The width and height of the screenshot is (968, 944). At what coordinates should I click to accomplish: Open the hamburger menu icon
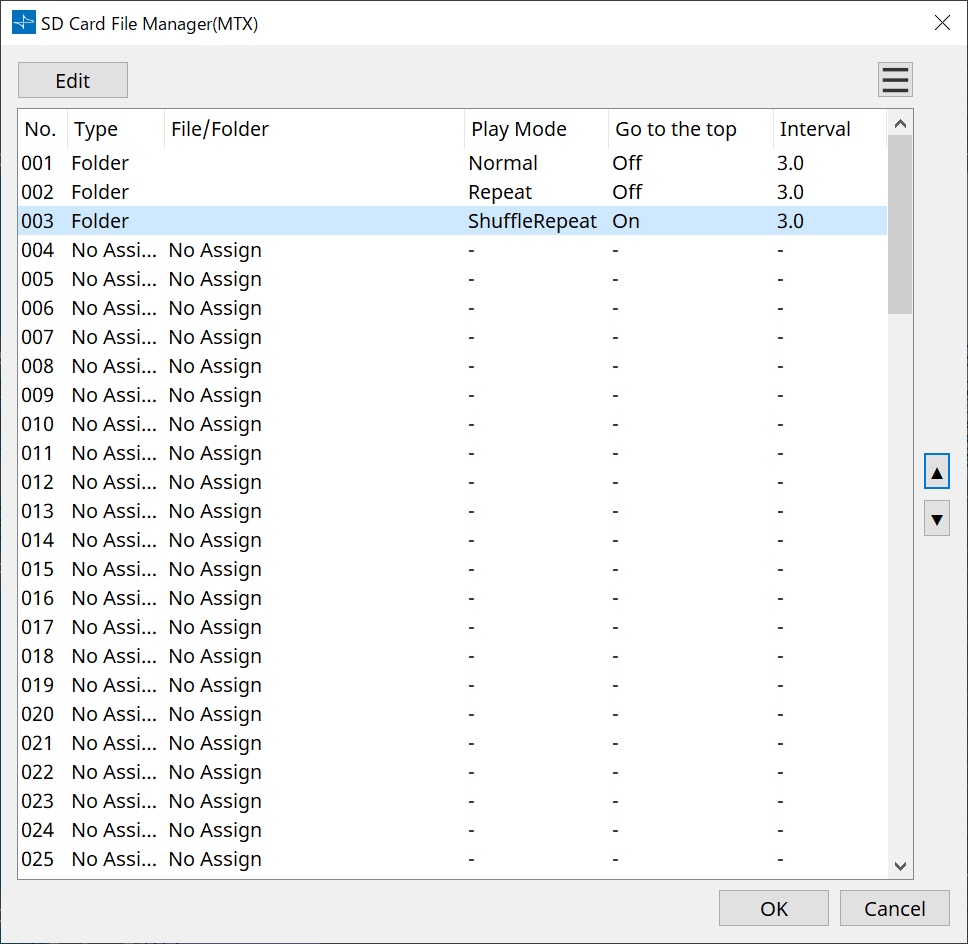point(895,79)
